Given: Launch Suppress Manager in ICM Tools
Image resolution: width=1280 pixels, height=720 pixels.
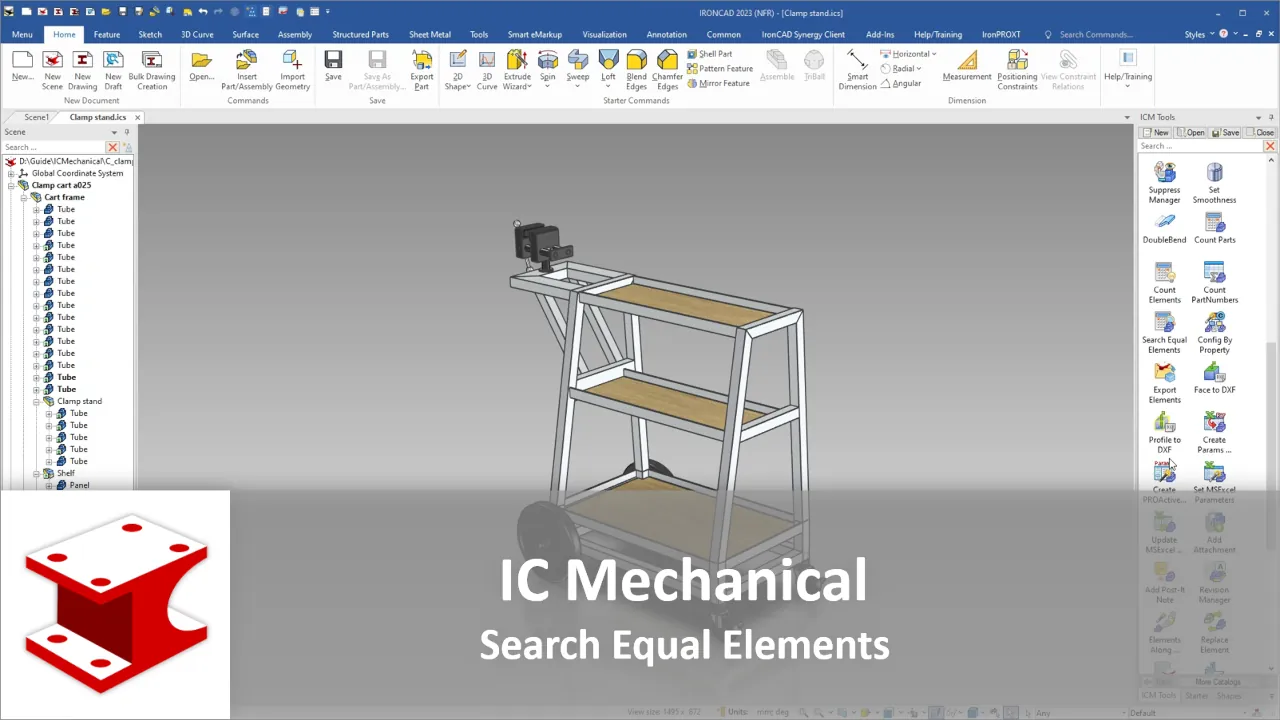Looking at the screenshot, I should [x=1164, y=183].
